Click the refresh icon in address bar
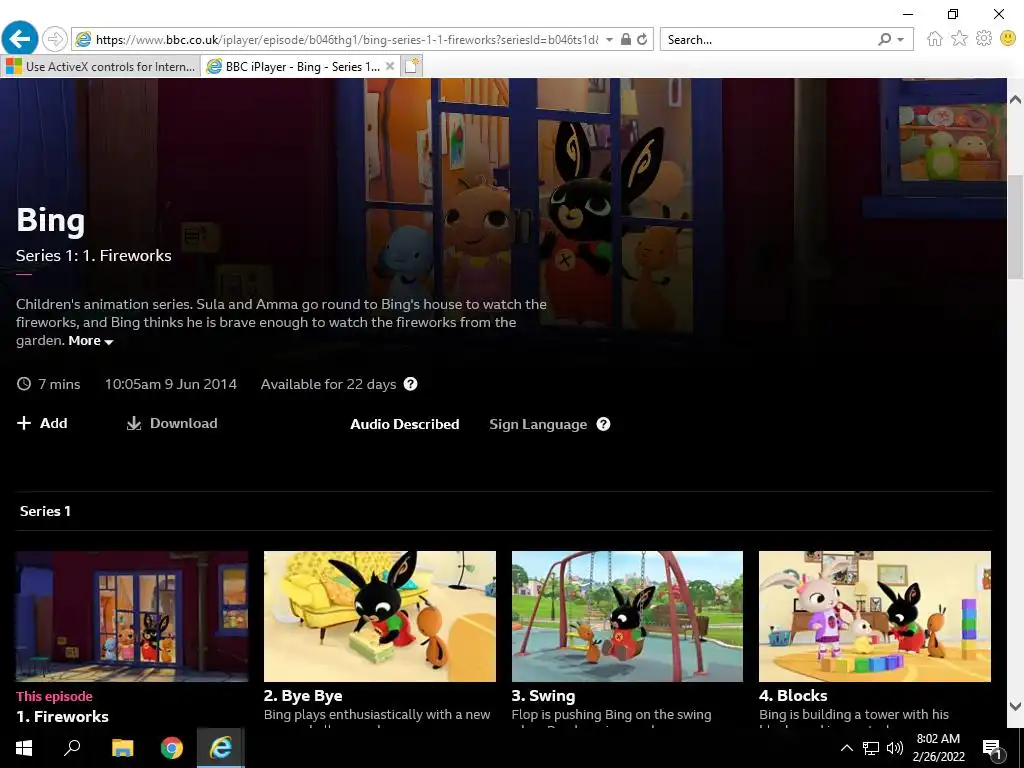This screenshot has height=768, width=1024. pyautogui.click(x=642, y=39)
